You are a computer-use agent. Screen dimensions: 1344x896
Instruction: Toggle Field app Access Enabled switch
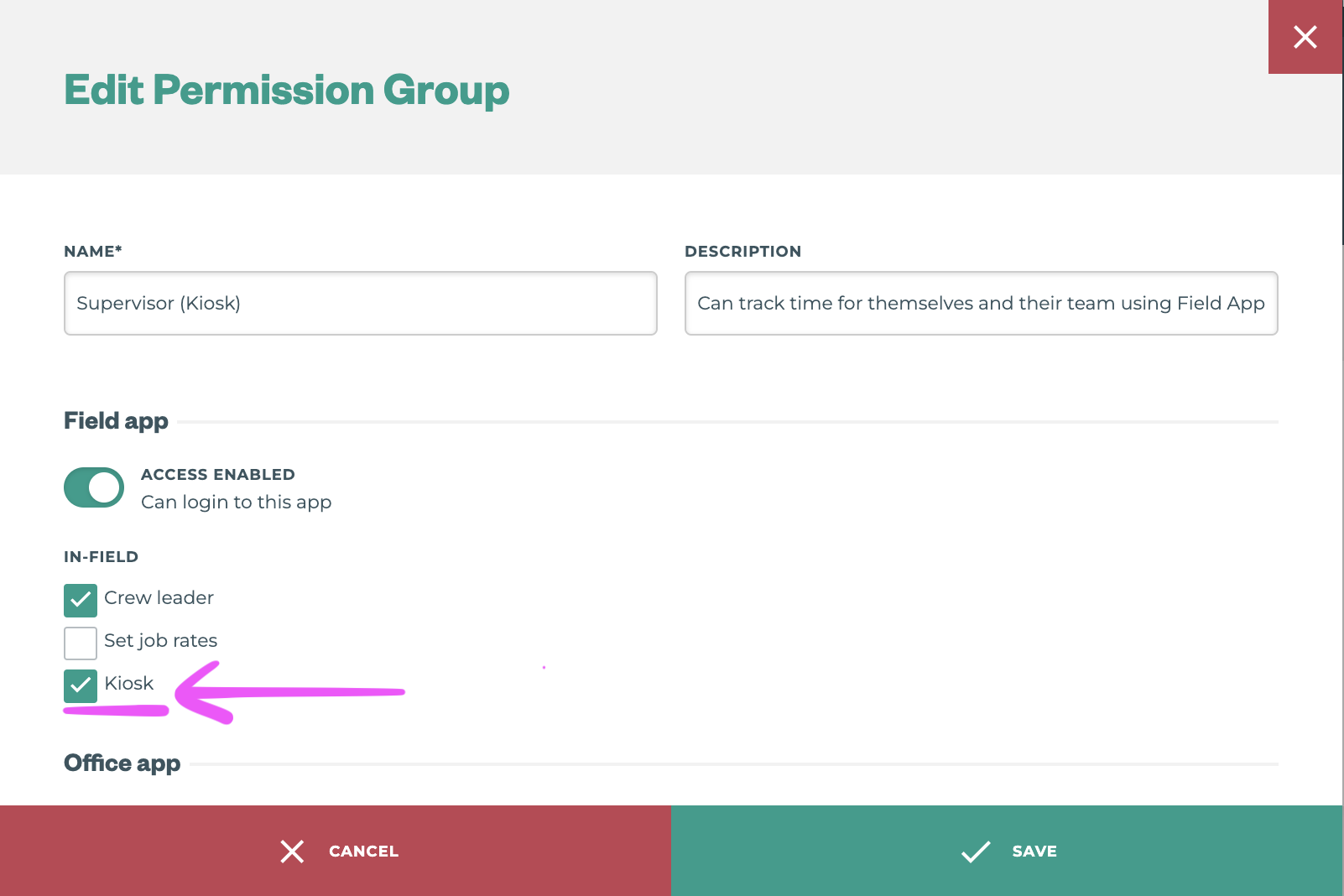point(94,487)
